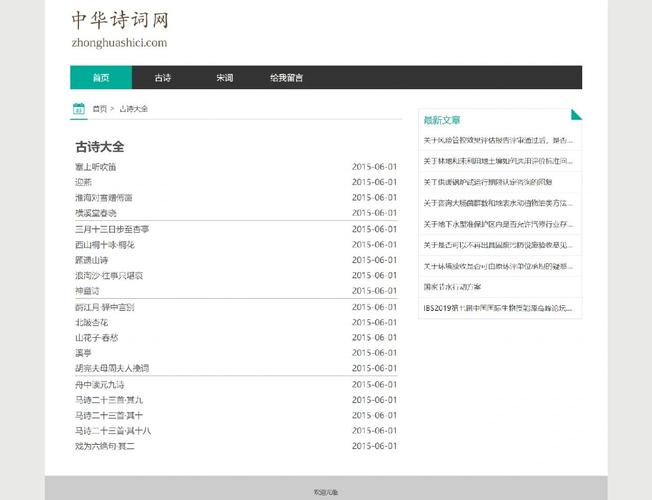Image resolution: width=652 pixels, height=500 pixels.
Task: Open the article starting 关于林地和未利用地
Action: 498,161
